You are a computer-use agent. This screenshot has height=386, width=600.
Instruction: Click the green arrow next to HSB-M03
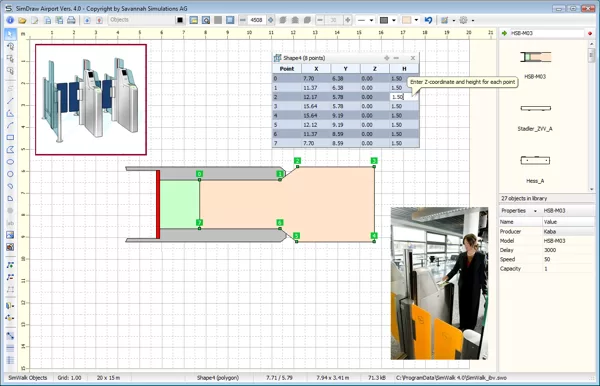click(504, 33)
